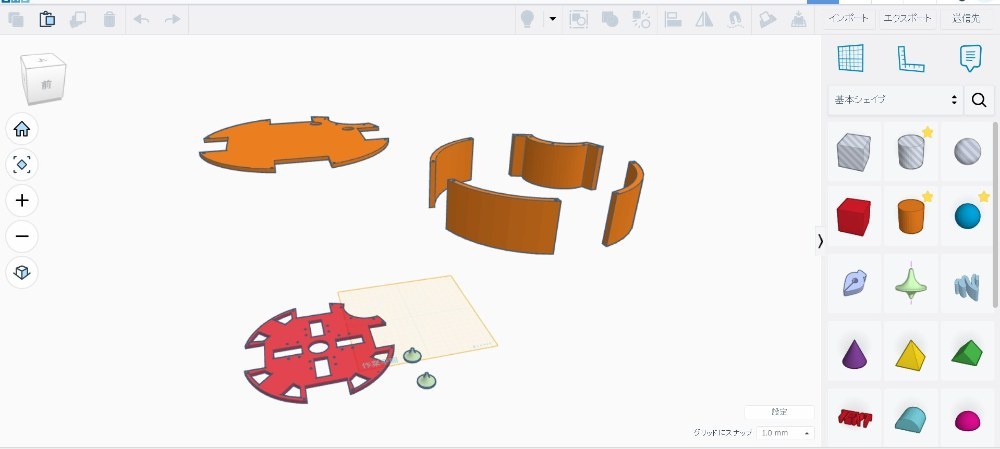The height and width of the screenshot is (449, 1000).
Task: Click the view cube front face 前
Action: point(46,84)
